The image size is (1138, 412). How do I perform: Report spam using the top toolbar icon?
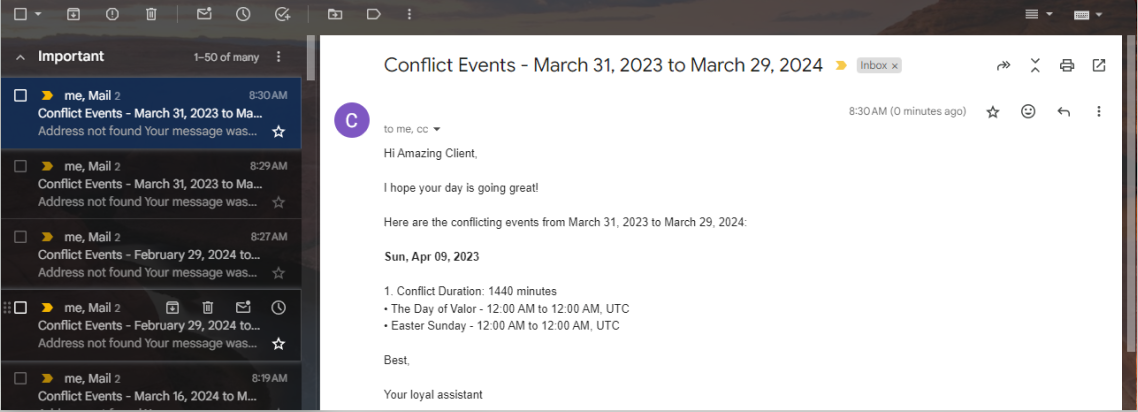point(112,14)
